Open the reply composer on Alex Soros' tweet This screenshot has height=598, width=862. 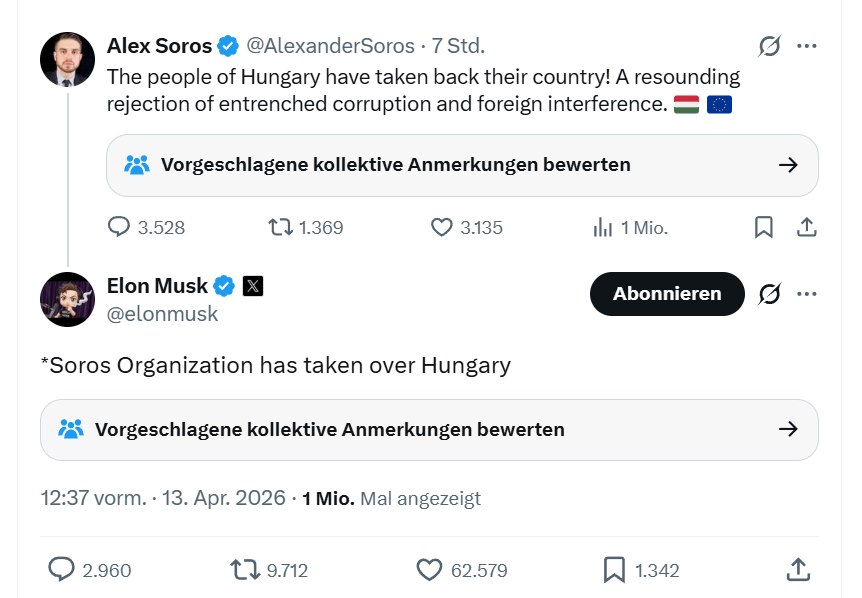(119, 227)
